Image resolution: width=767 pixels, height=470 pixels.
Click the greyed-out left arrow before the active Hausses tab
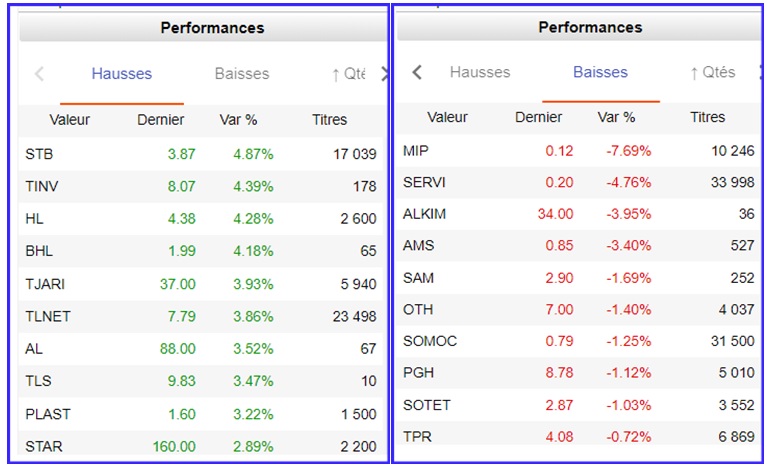(x=40, y=74)
